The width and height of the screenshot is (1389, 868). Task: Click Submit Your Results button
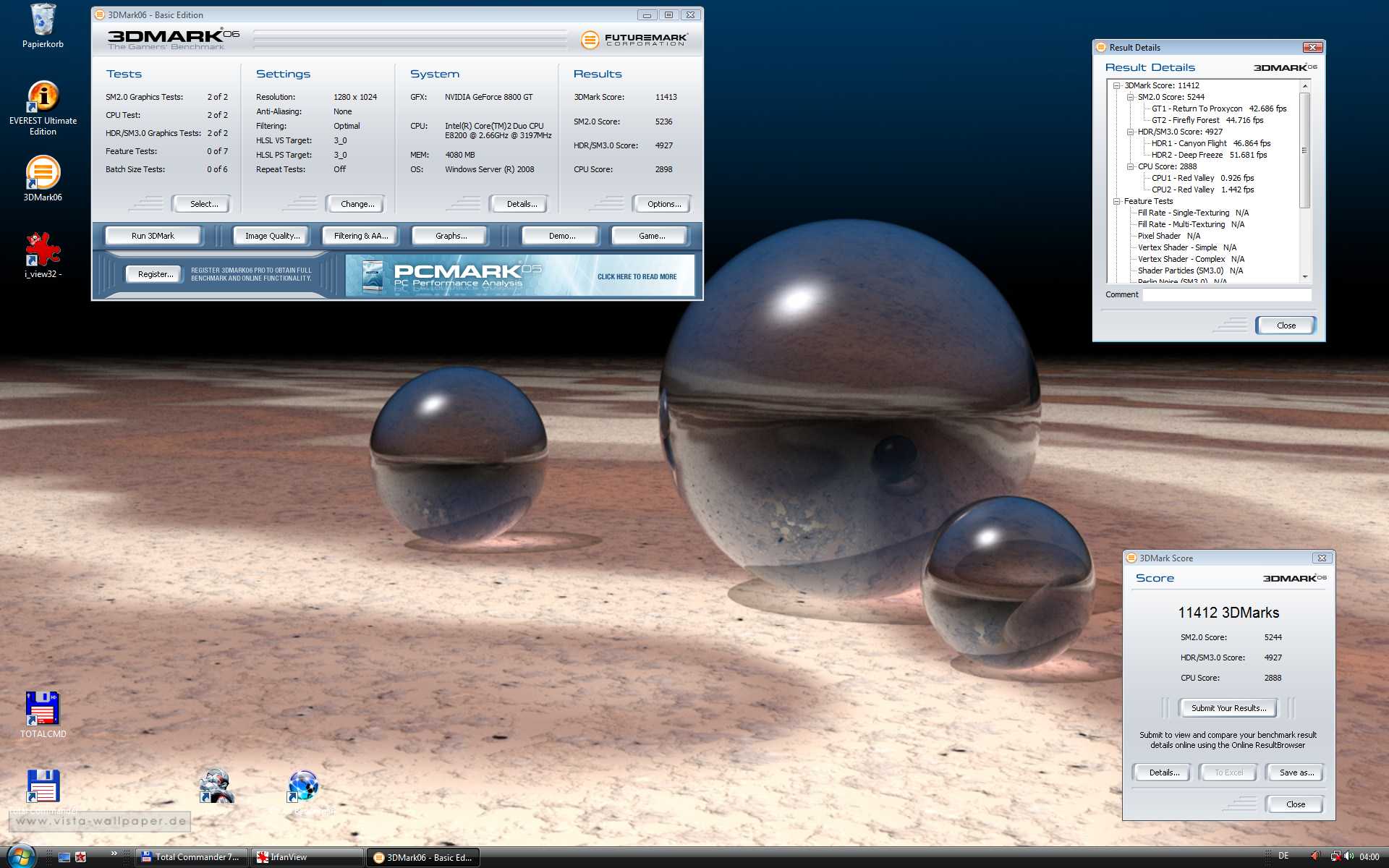(1228, 708)
